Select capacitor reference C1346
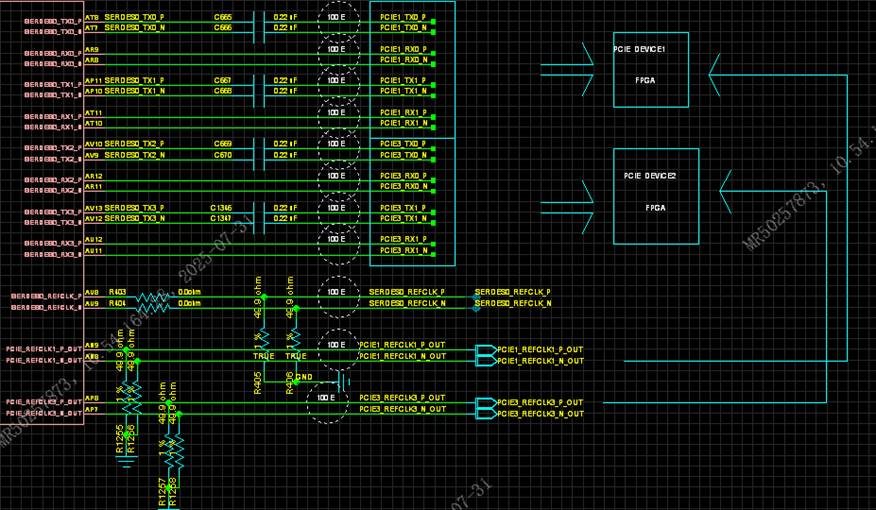876x510 pixels. 221,208
